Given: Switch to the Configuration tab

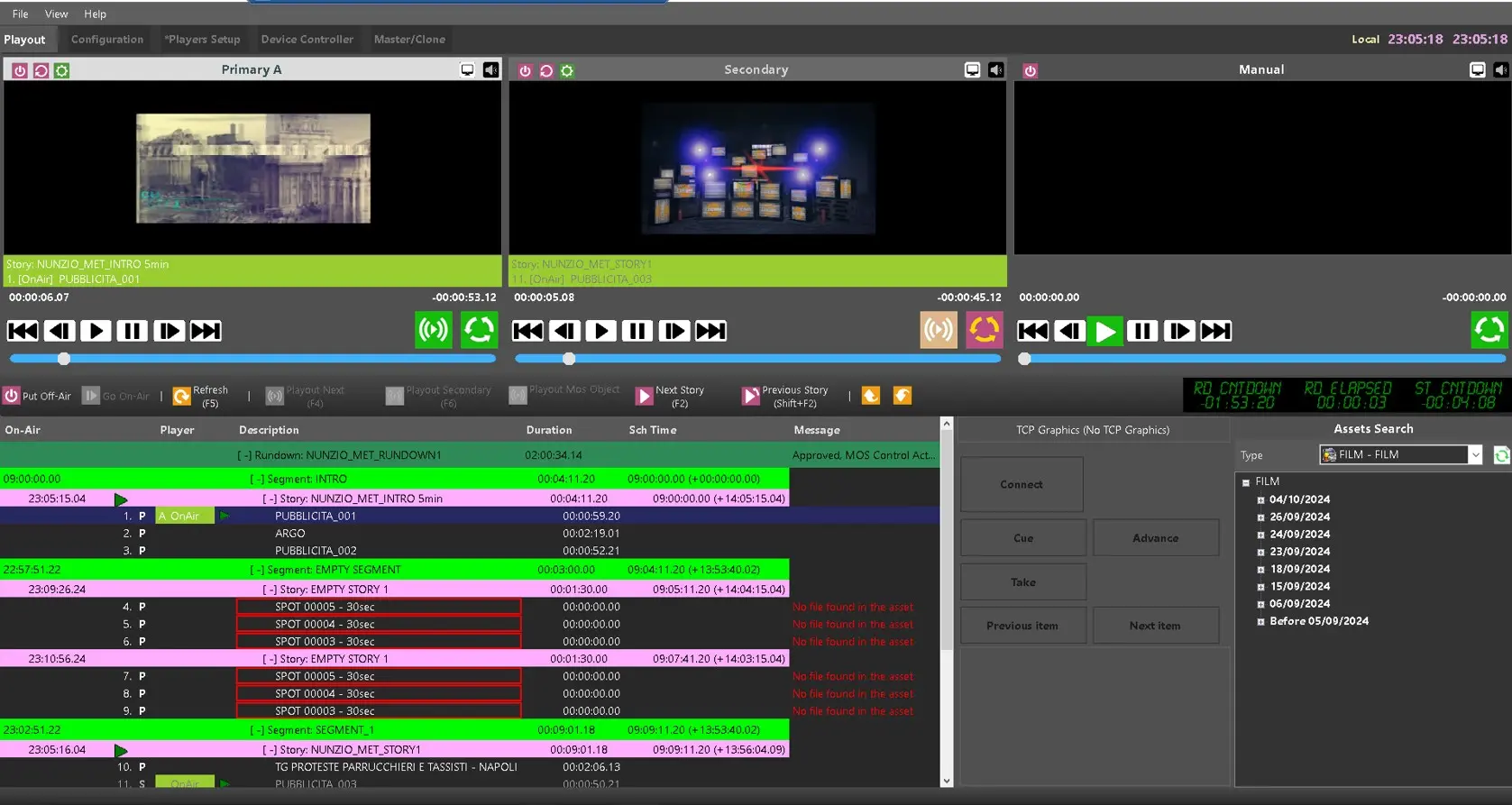Looking at the screenshot, I should click(107, 40).
